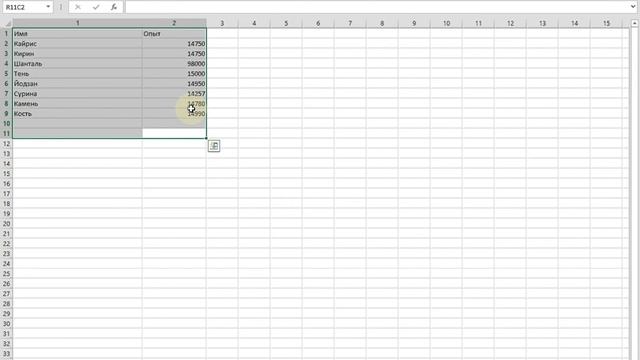Click the value 14550 for Йодзан

(174, 84)
